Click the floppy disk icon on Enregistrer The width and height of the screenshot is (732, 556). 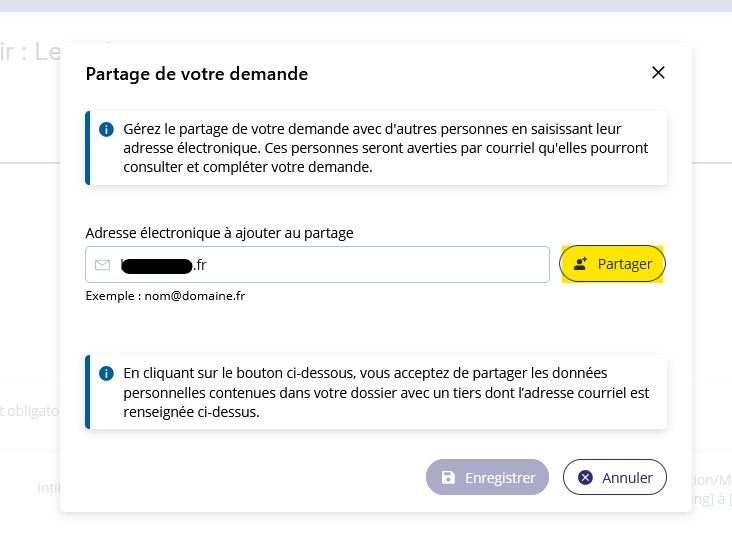[448, 477]
